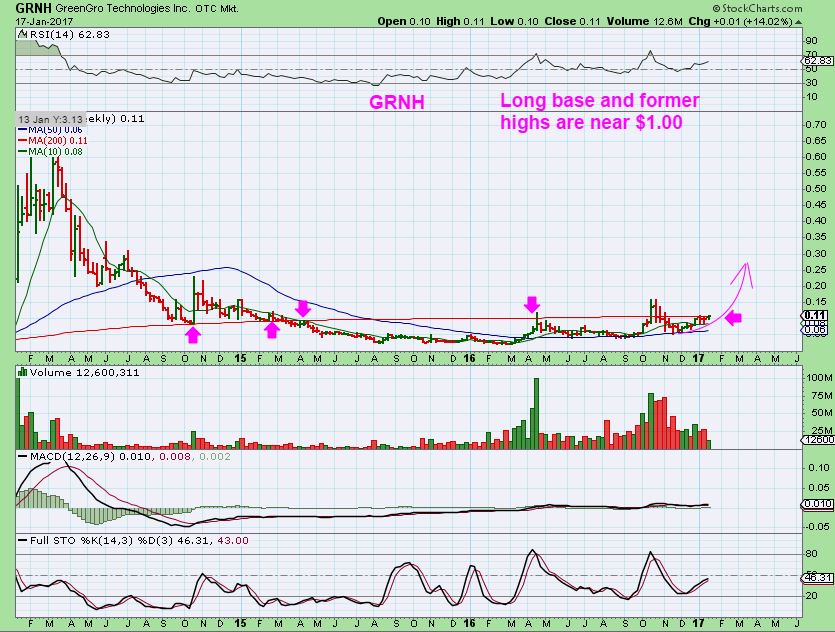
Task: Click the 13 Jan Y:3.13 crosshair tooltip
Action: click(x=50, y=119)
